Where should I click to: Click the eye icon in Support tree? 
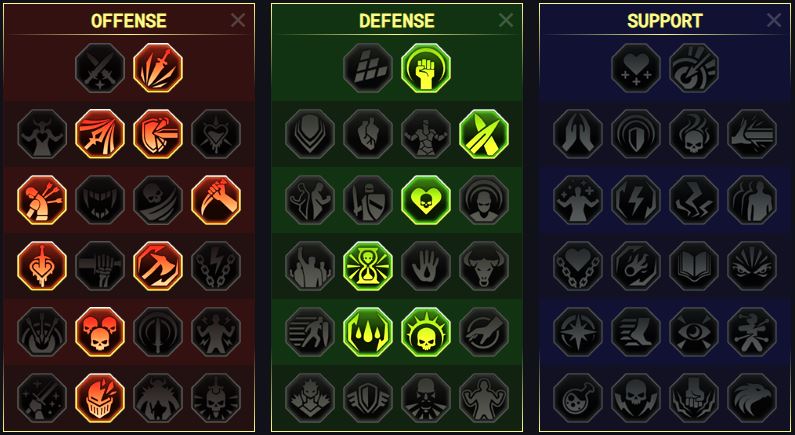coord(694,332)
